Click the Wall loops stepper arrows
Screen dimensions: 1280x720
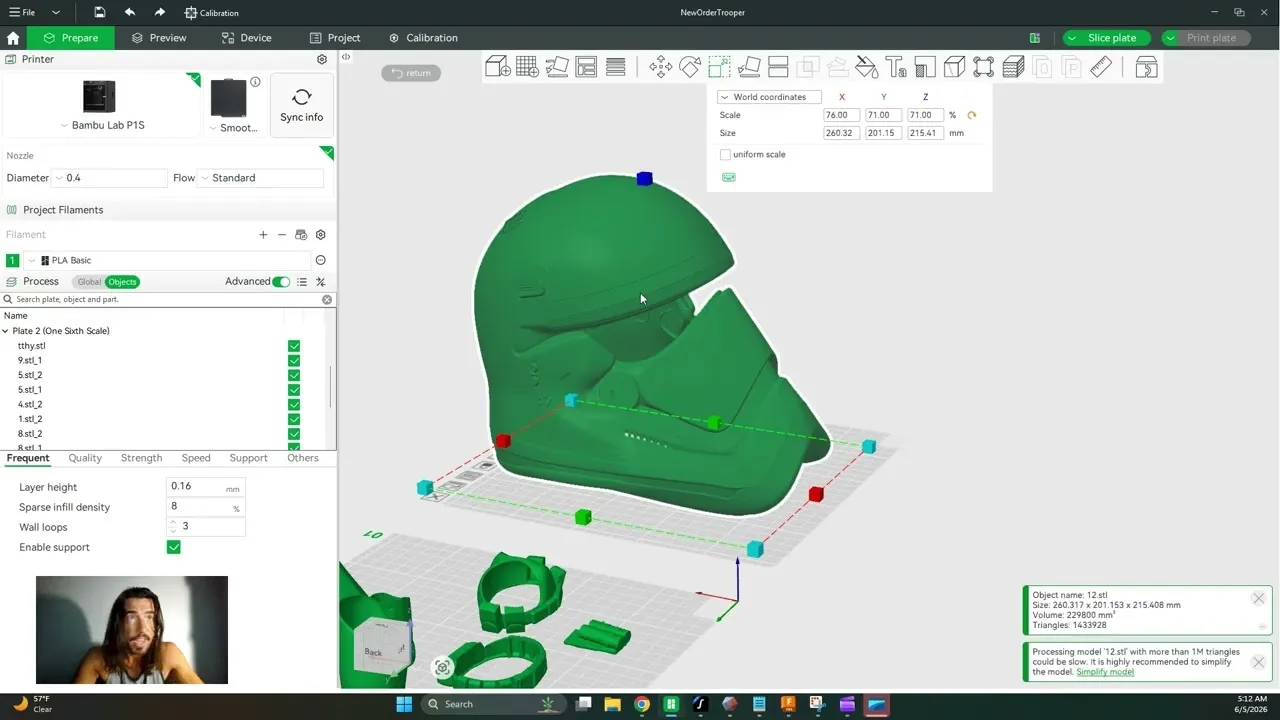pos(173,526)
